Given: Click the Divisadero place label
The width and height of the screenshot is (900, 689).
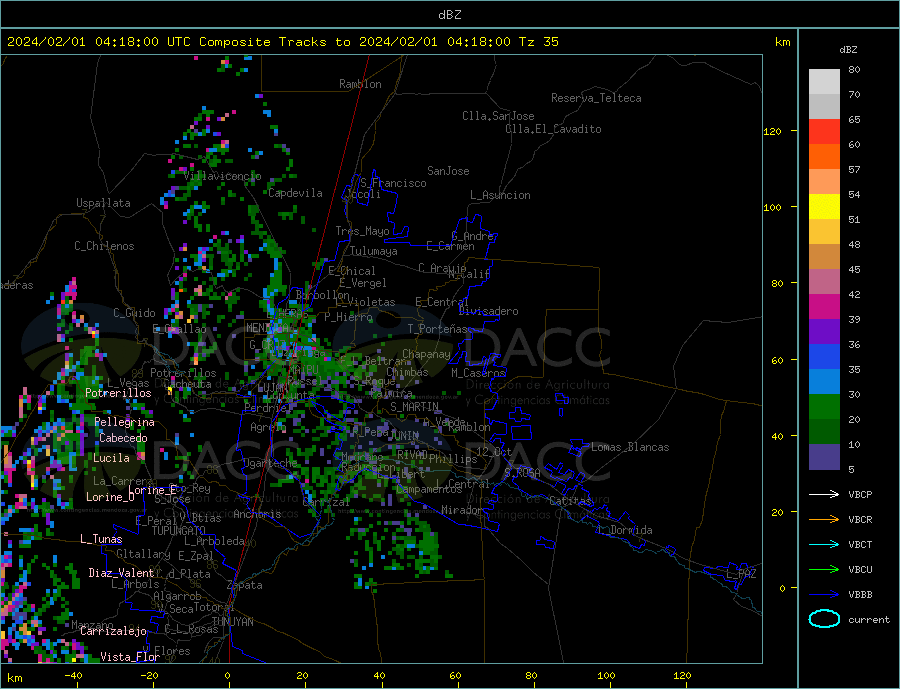Looking at the screenshot, I should click(x=488, y=311).
